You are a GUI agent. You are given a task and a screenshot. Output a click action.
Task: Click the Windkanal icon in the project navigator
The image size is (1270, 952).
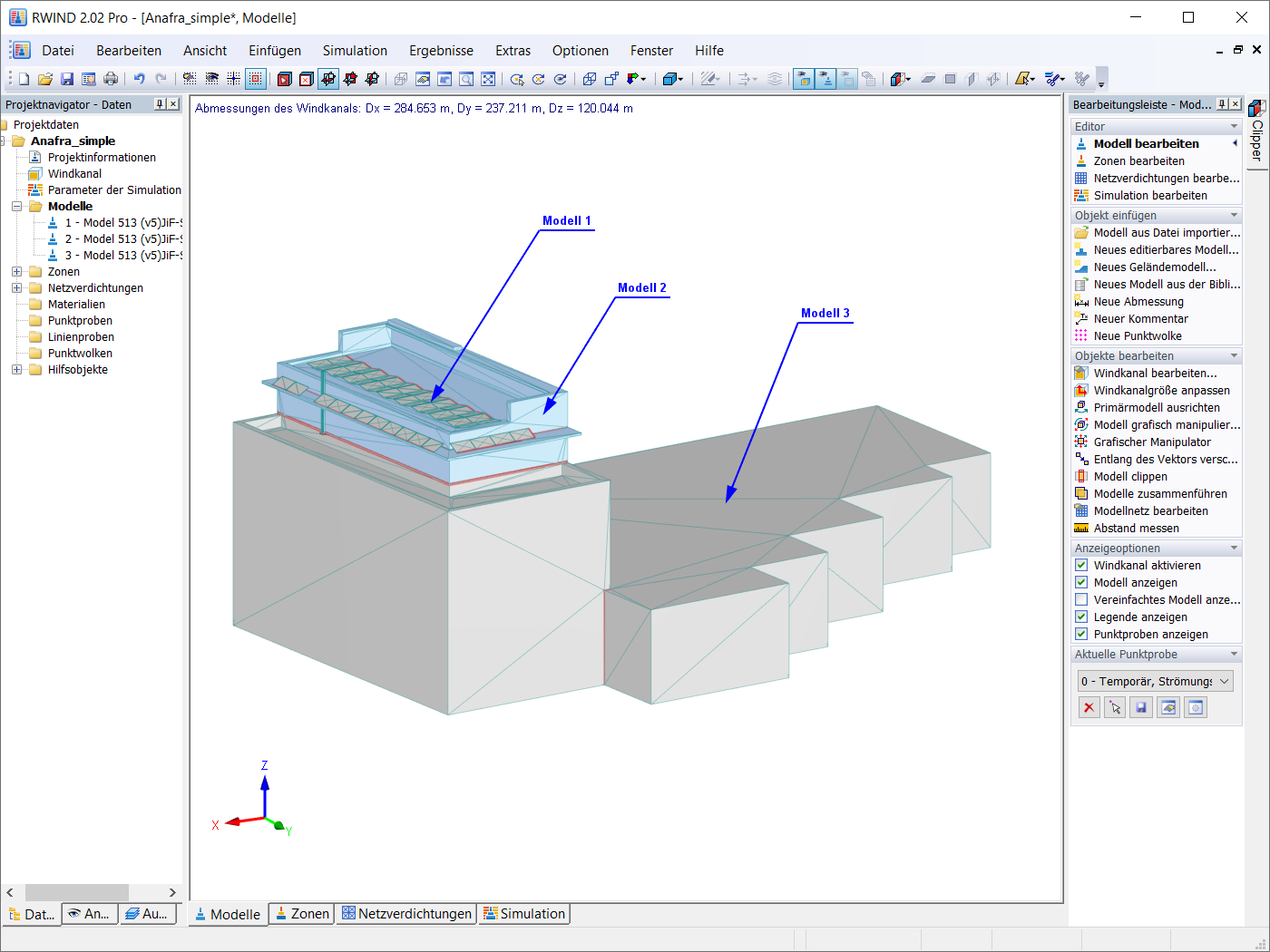tap(35, 173)
